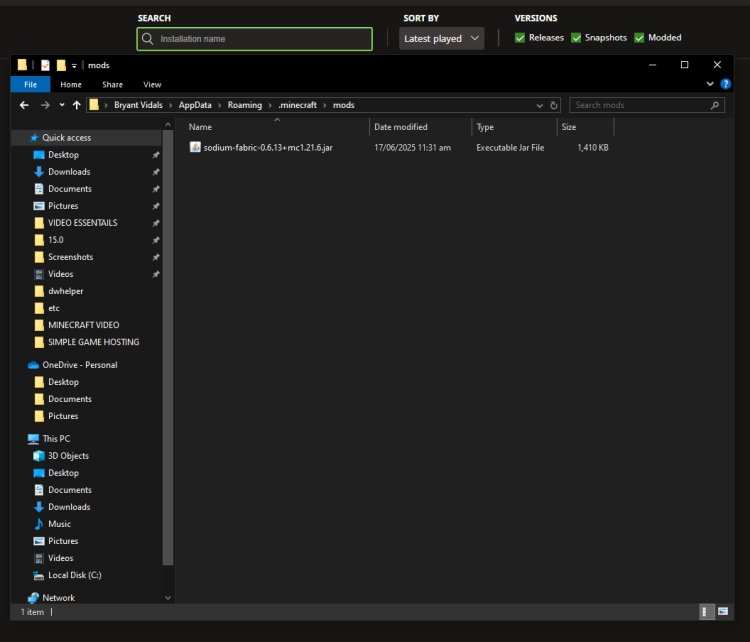The image size is (750, 642).
Task: Select Quick access in navigation pane
Action: pyautogui.click(x=66, y=138)
